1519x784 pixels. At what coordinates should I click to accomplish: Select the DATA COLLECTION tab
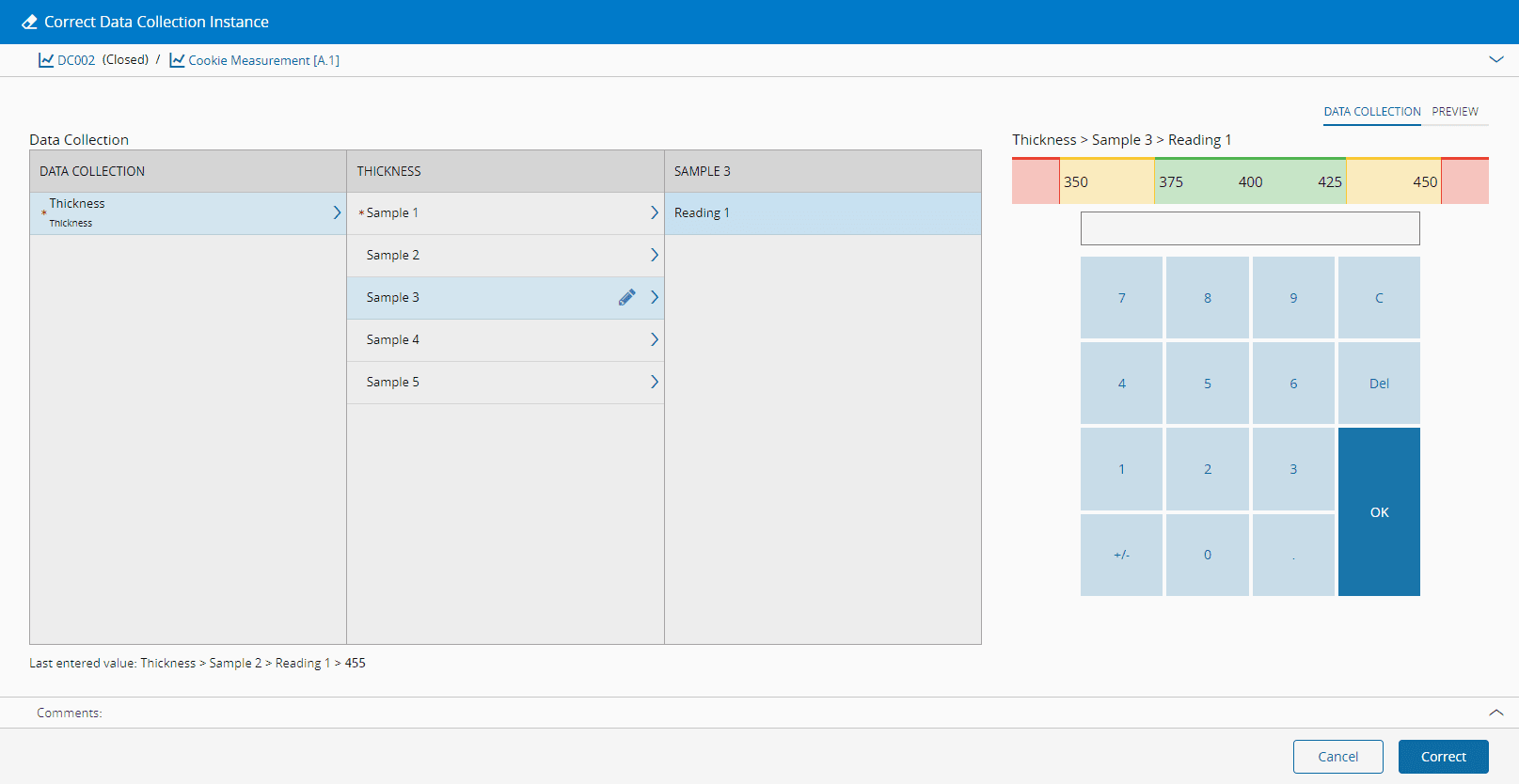tap(1371, 112)
